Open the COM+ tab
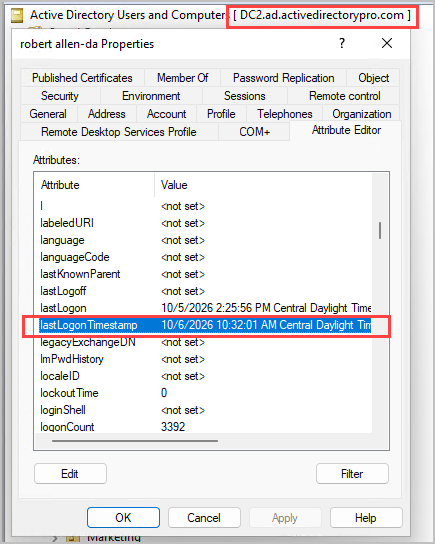Viewport: 435px width, 544px height. click(254, 132)
